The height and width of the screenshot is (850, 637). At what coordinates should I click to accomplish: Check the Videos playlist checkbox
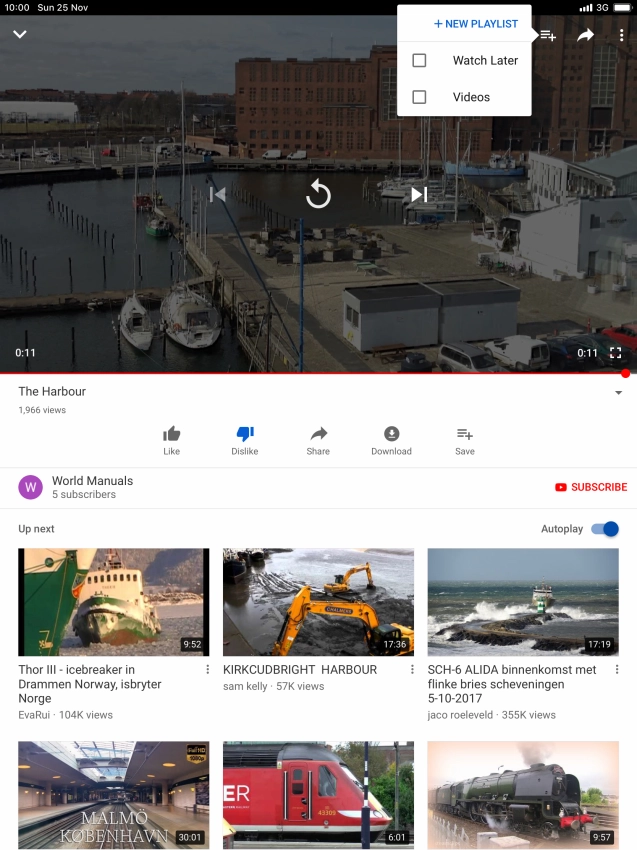(419, 97)
